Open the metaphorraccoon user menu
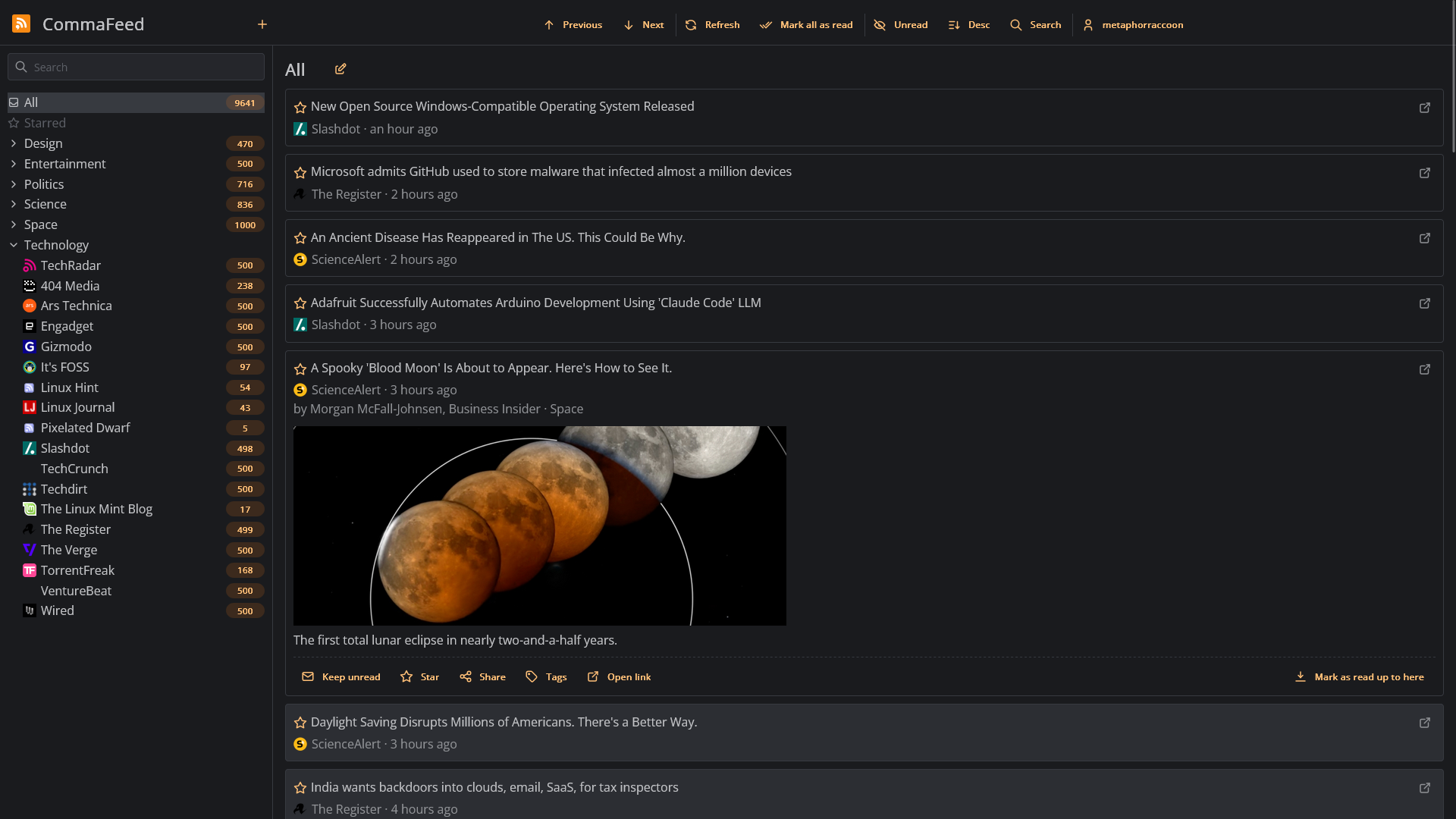 point(1133,25)
